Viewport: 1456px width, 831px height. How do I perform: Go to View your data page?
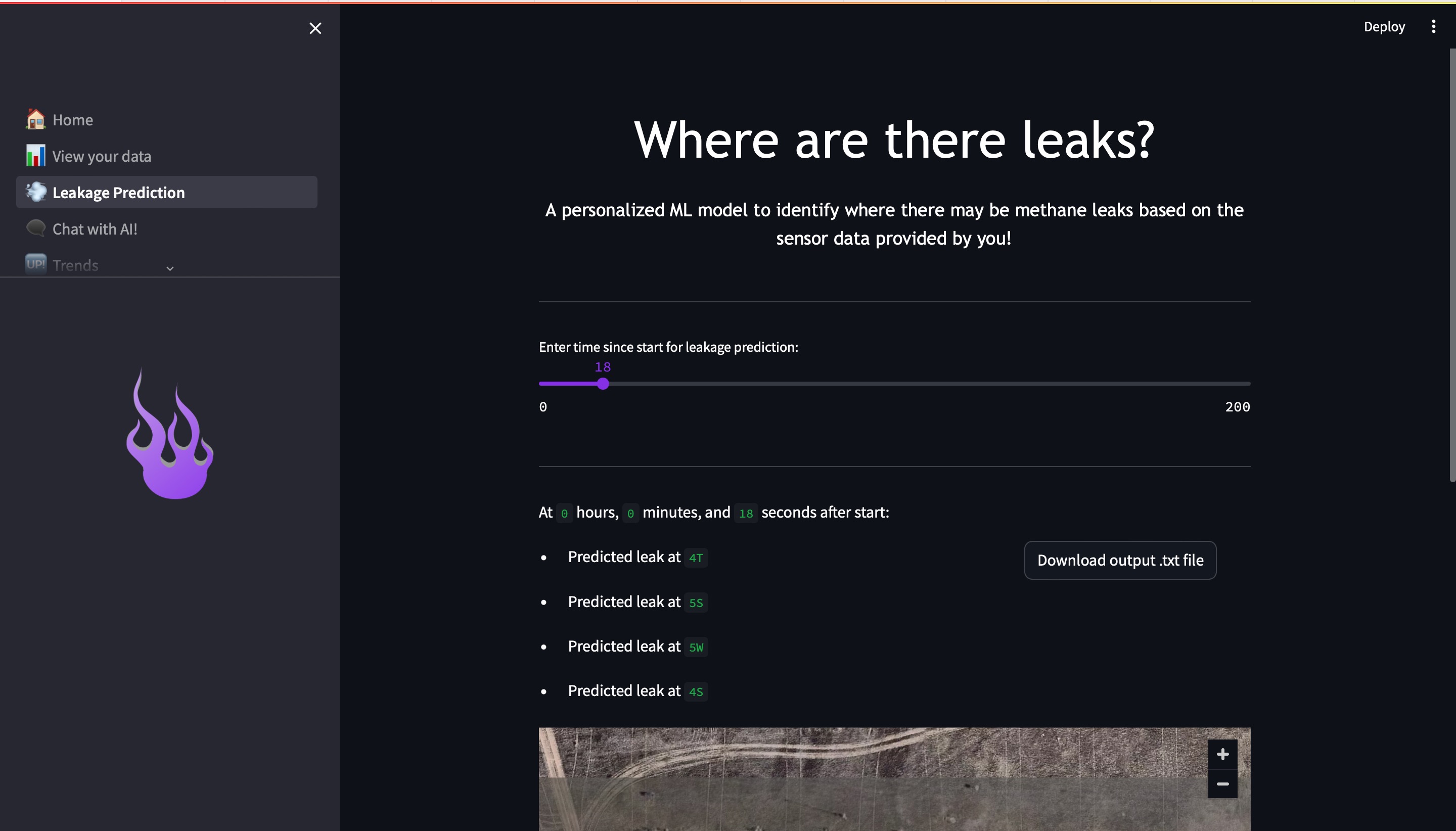click(102, 156)
